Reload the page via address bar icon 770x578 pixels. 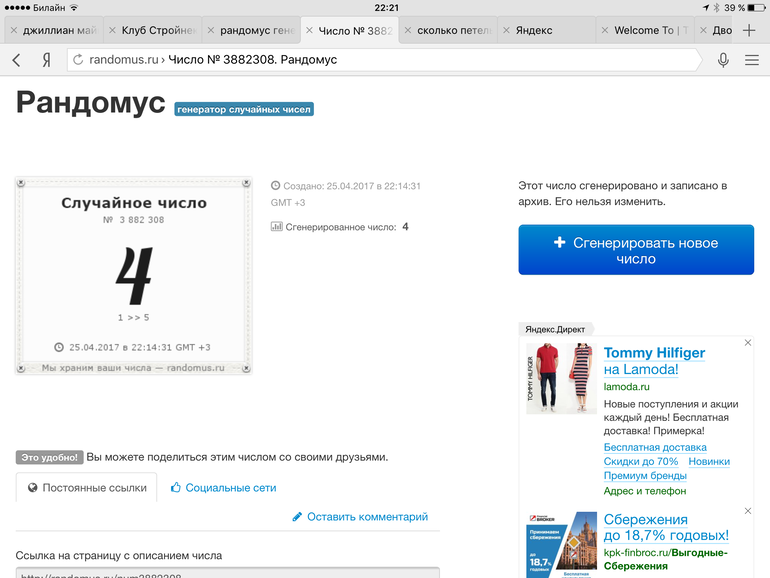coord(77,60)
